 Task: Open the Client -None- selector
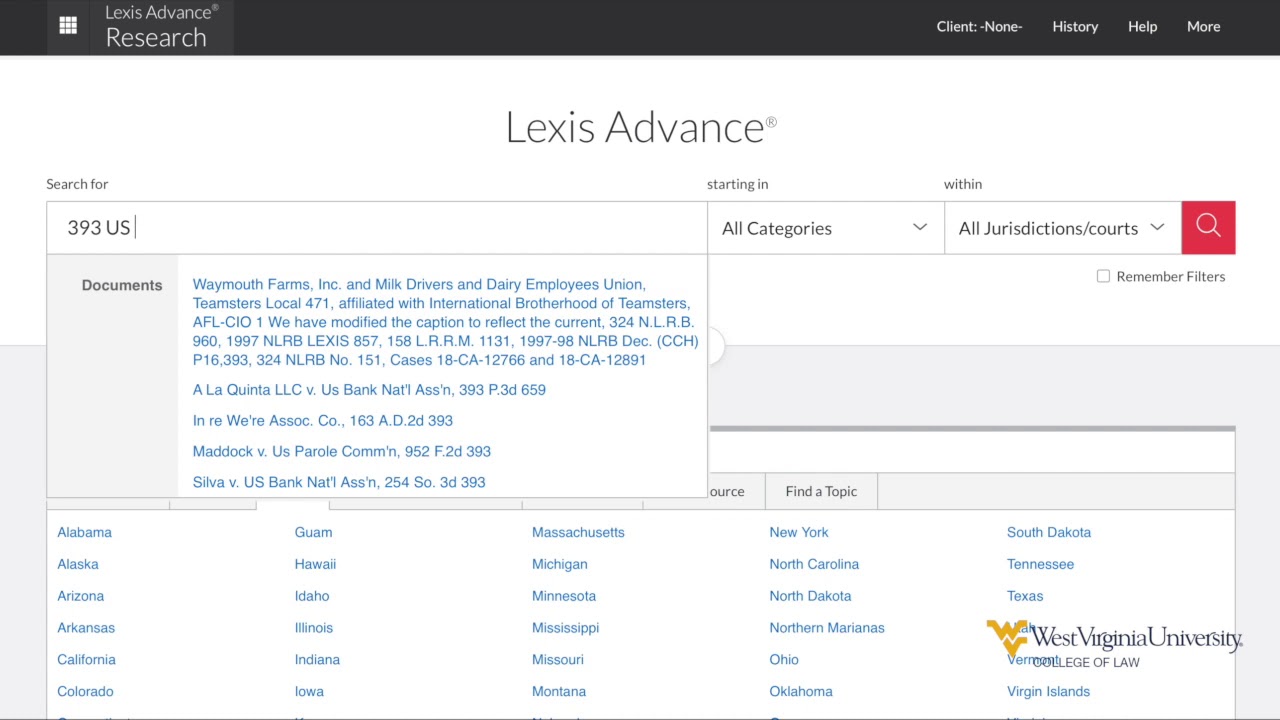tap(979, 27)
